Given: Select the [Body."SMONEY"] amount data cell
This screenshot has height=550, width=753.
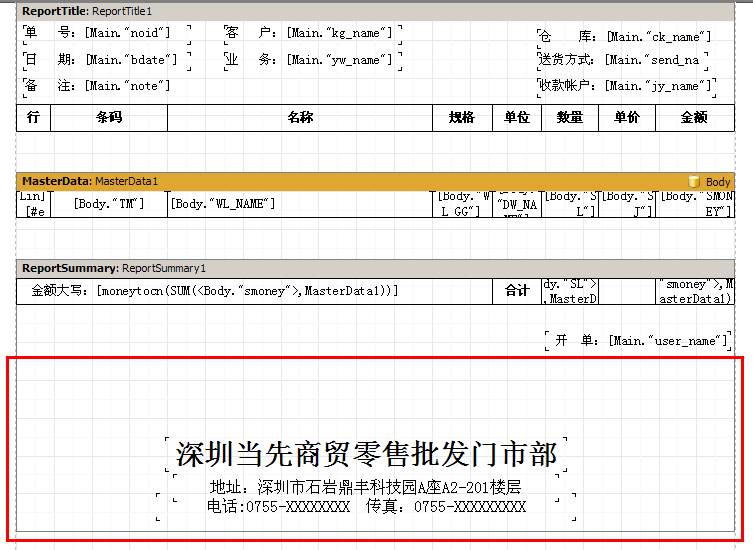Looking at the screenshot, I should click(695, 204).
